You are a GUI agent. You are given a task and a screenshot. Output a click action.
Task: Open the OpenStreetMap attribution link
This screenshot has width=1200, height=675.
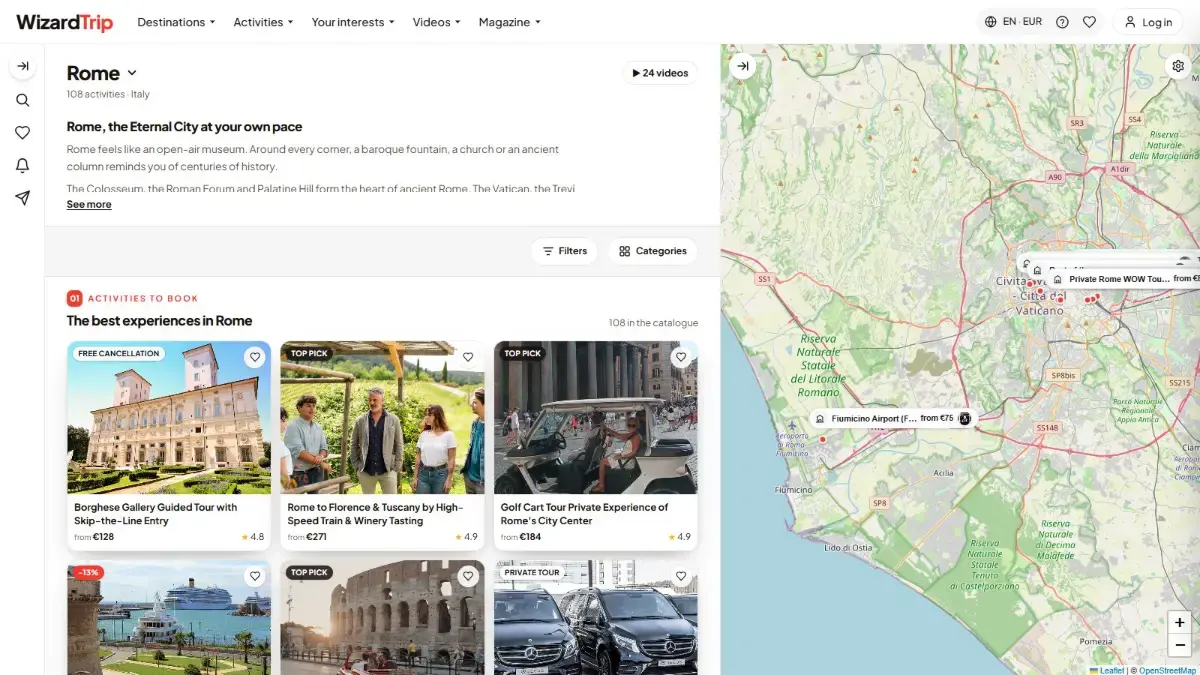pos(1167,670)
